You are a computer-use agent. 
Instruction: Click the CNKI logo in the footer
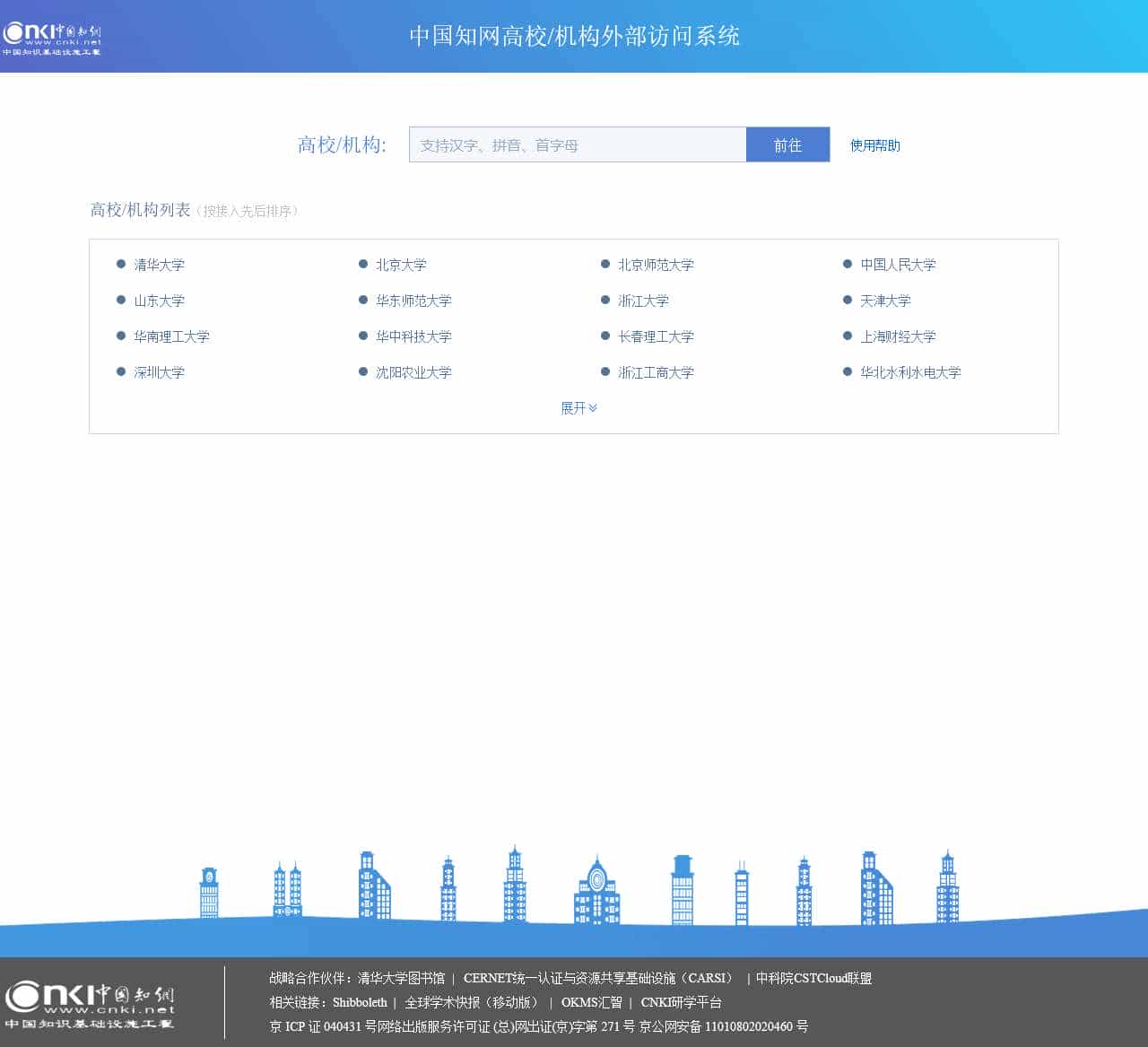pyautogui.click(x=90, y=1006)
